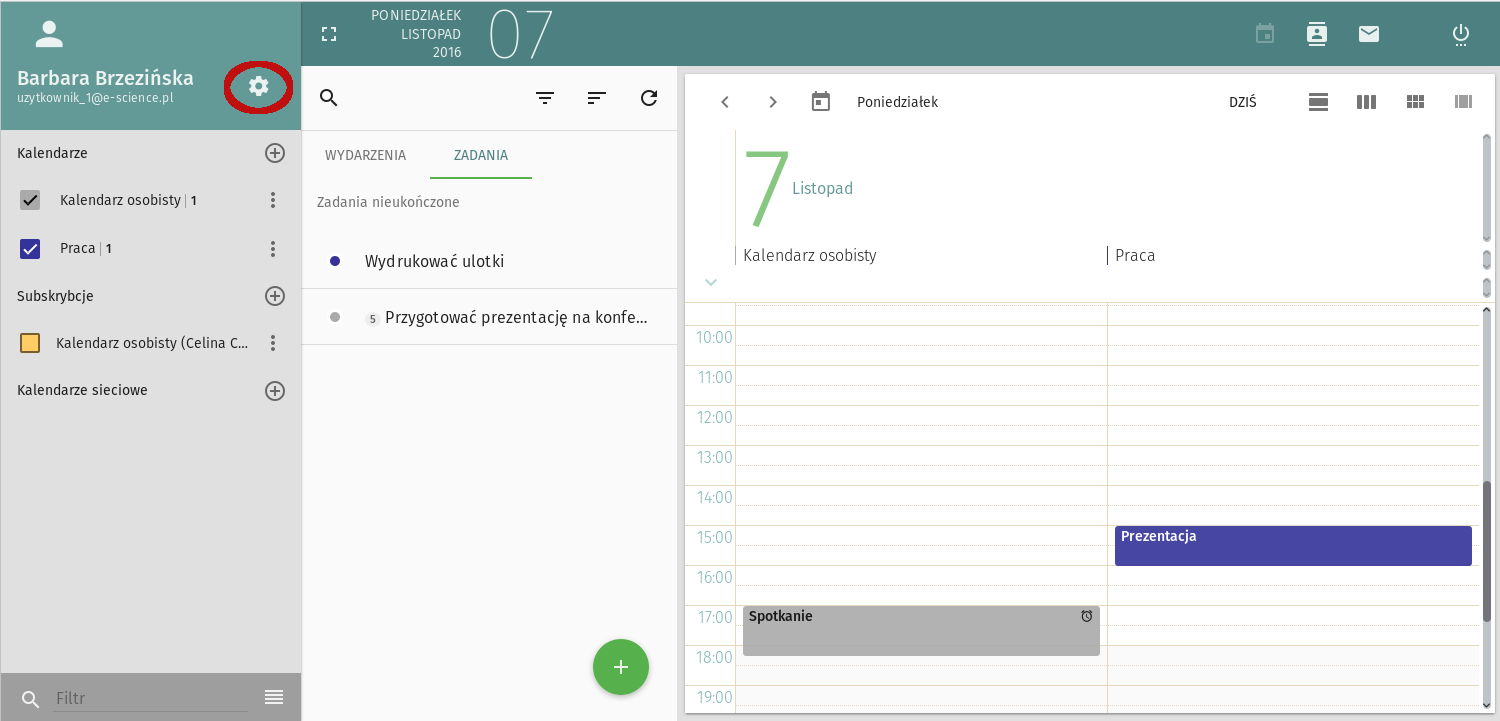Switch to multicolumn view icon

[1464, 102]
